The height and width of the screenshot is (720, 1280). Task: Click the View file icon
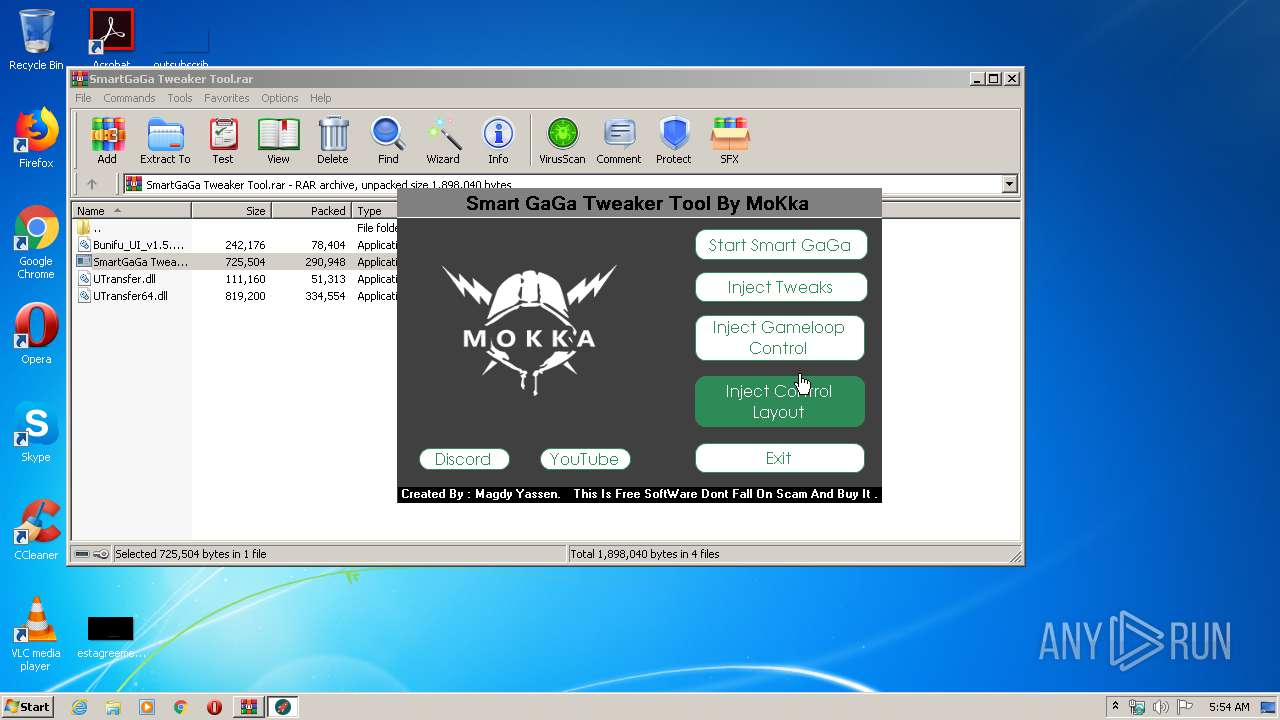[278, 140]
